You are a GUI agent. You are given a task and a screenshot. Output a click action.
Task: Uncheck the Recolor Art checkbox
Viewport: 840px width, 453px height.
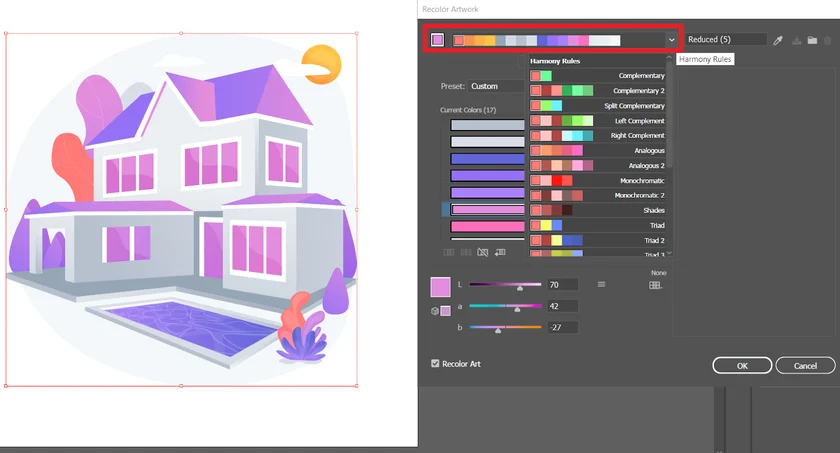click(x=435, y=364)
